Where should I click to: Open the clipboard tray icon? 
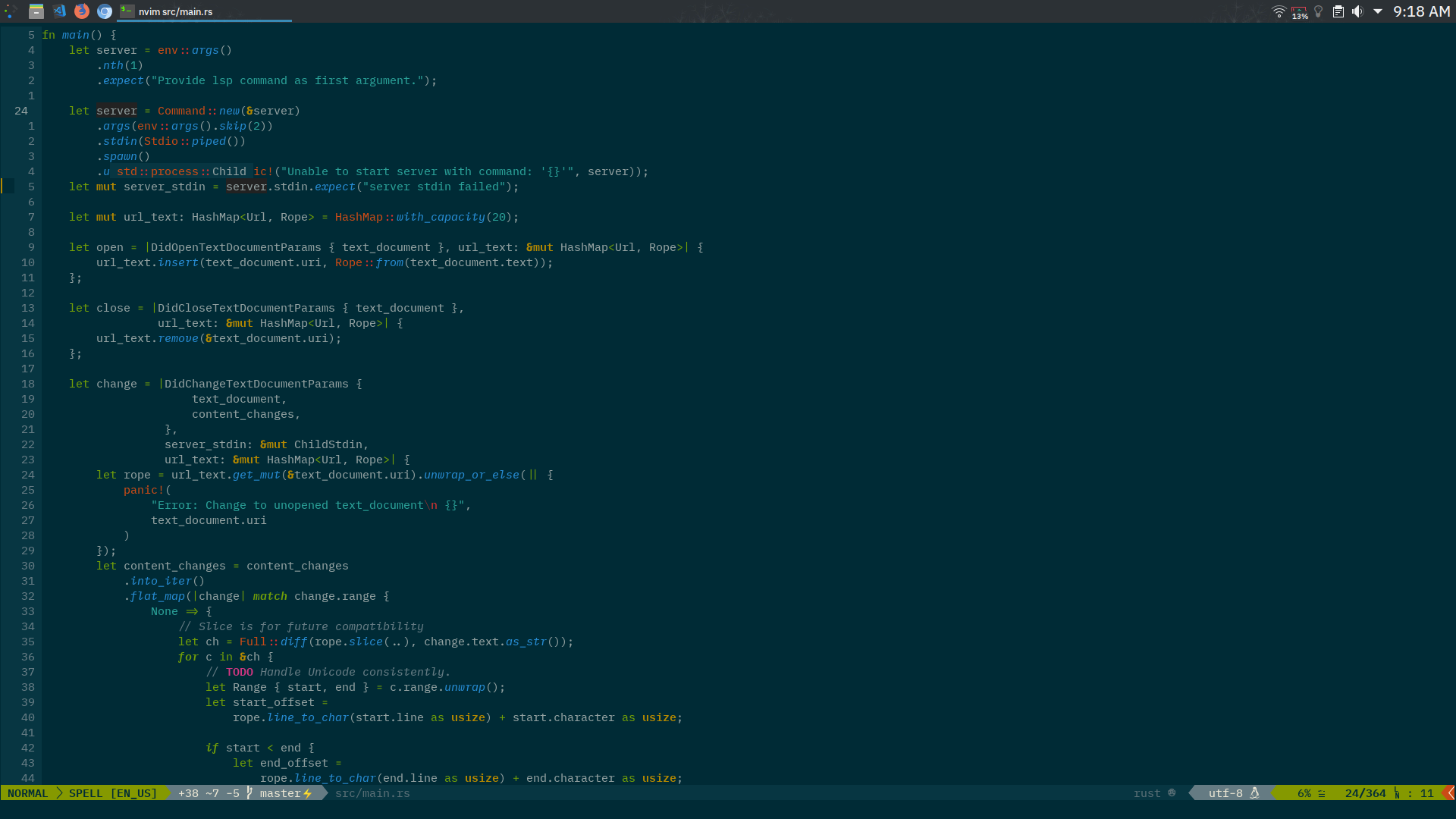click(1338, 11)
